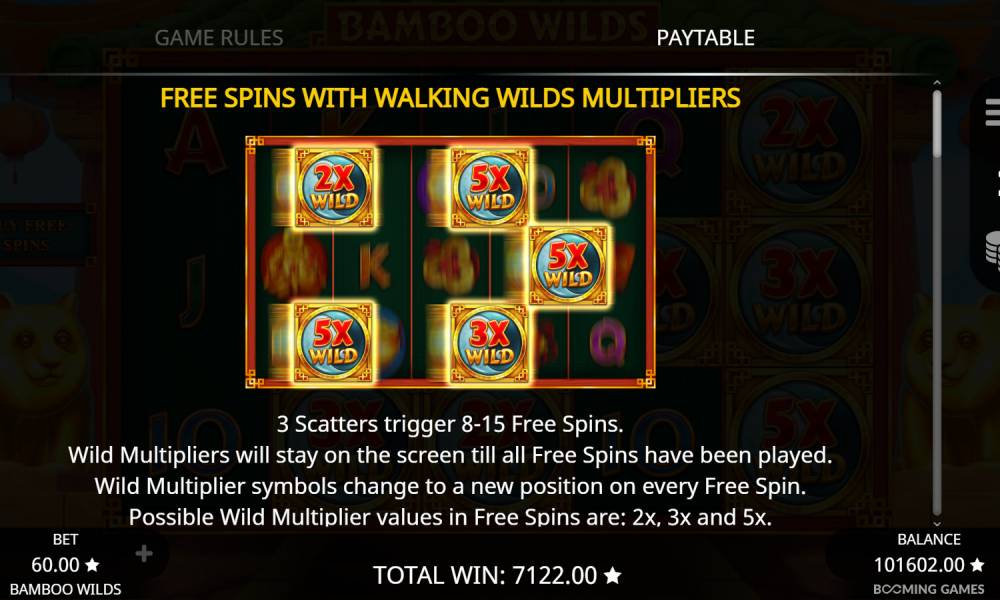Click the coin stack bet icon
The image size is (1000, 600).
(x=992, y=247)
